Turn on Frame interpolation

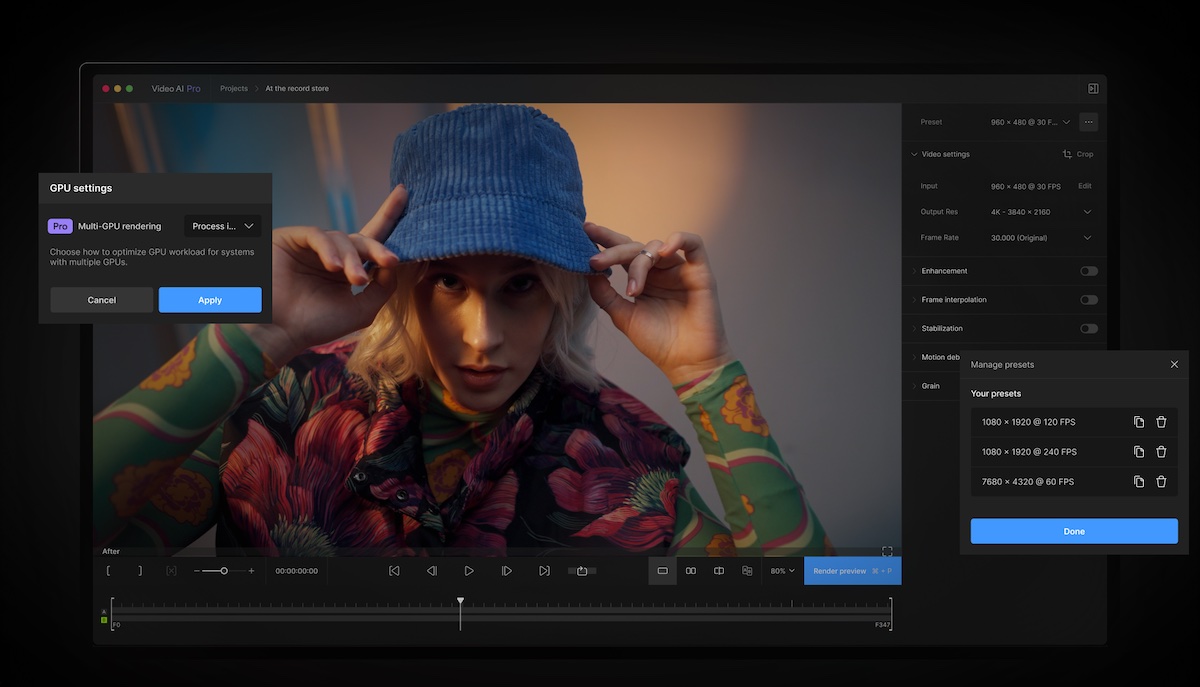click(x=1087, y=299)
